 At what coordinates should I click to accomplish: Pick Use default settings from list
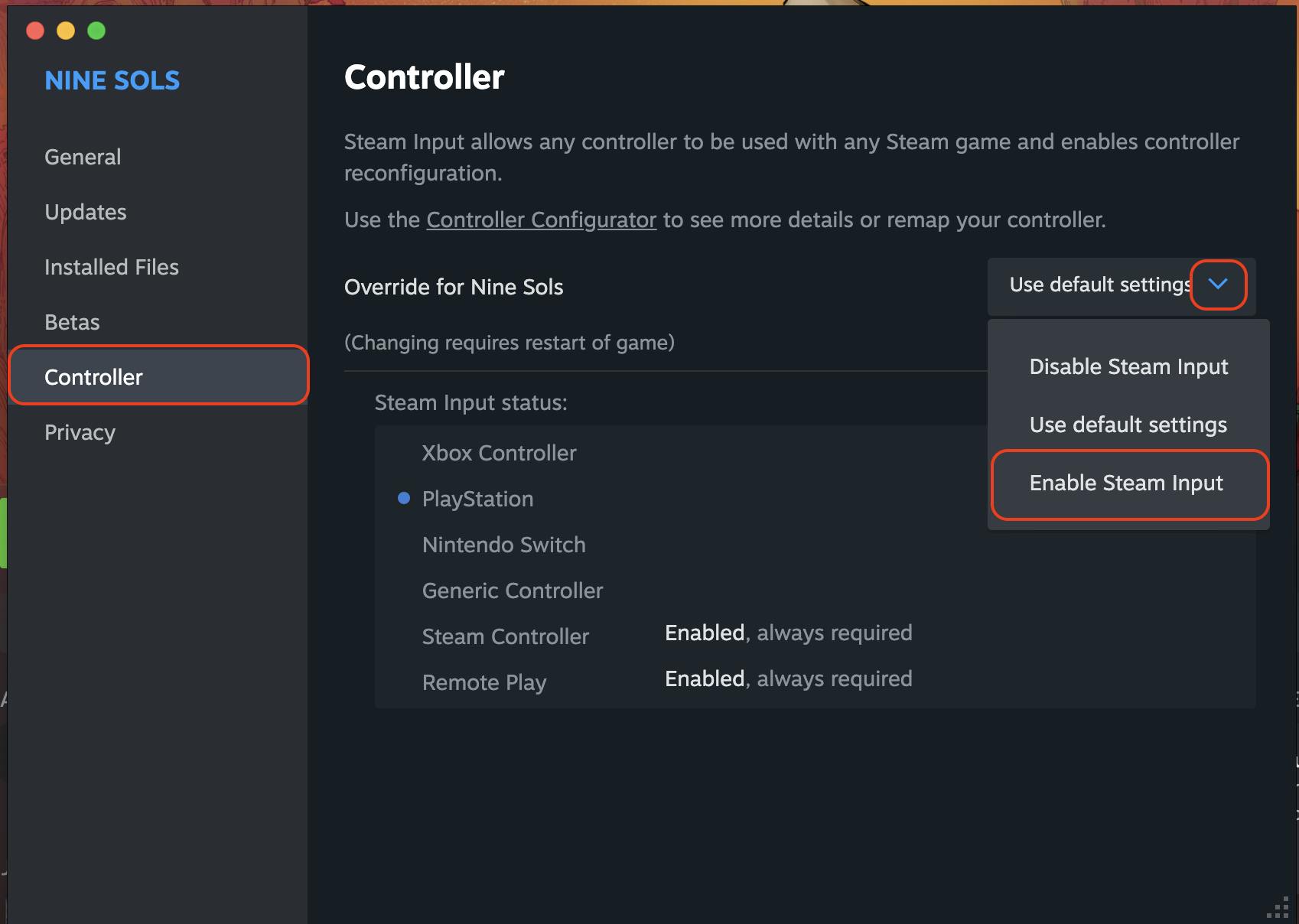click(x=1128, y=425)
